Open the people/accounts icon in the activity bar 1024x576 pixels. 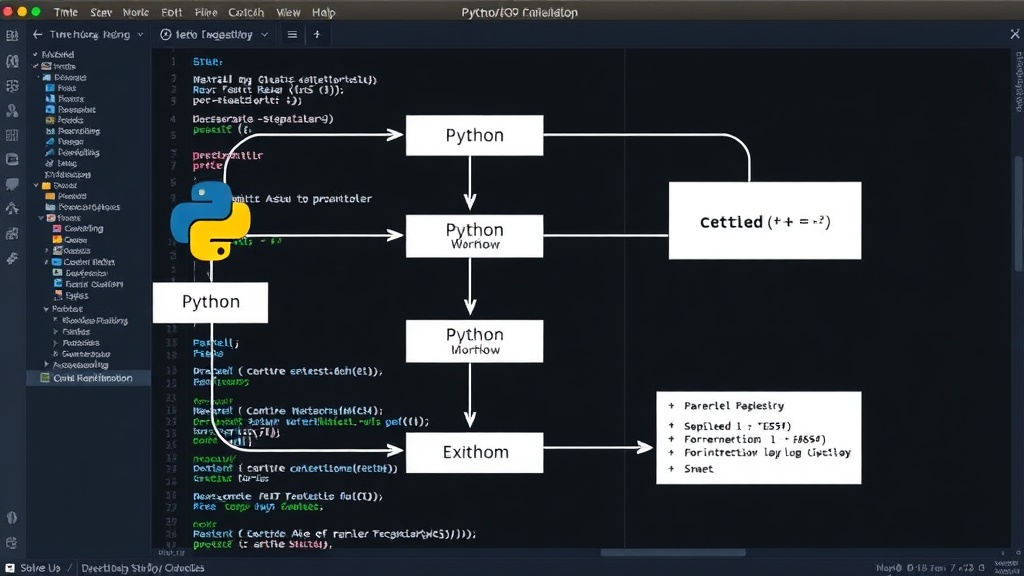(12, 110)
